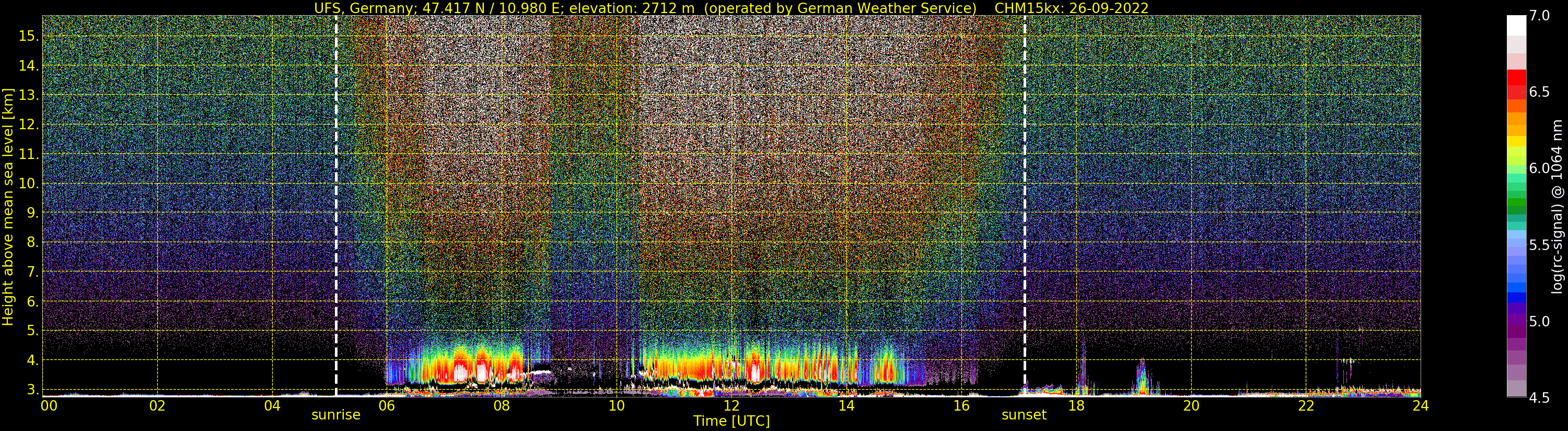Click the y-axis tick label 6.
The image size is (1568, 431).
tap(33, 301)
